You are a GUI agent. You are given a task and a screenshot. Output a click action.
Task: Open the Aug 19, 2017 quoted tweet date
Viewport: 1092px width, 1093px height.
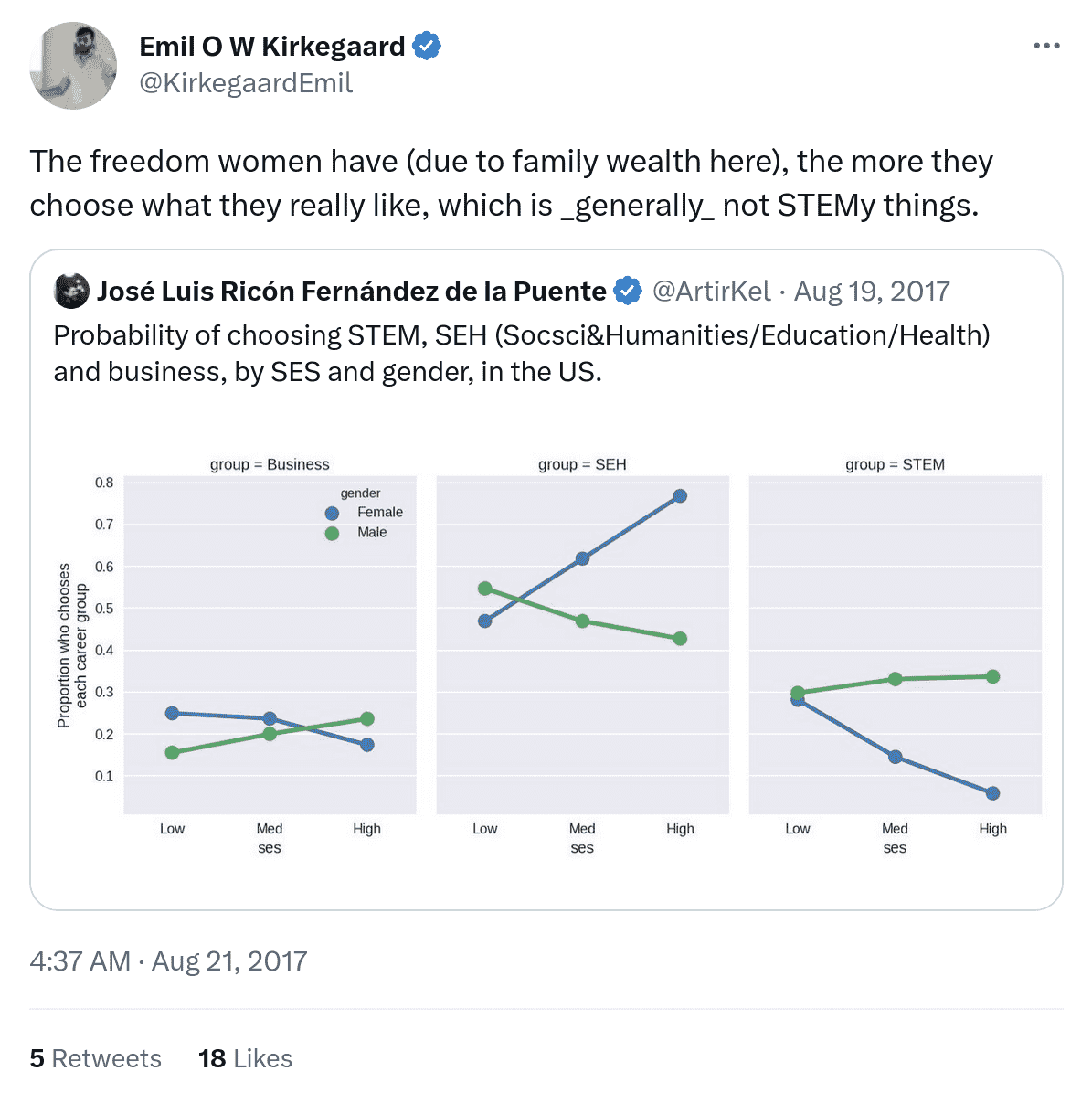[x=872, y=292]
